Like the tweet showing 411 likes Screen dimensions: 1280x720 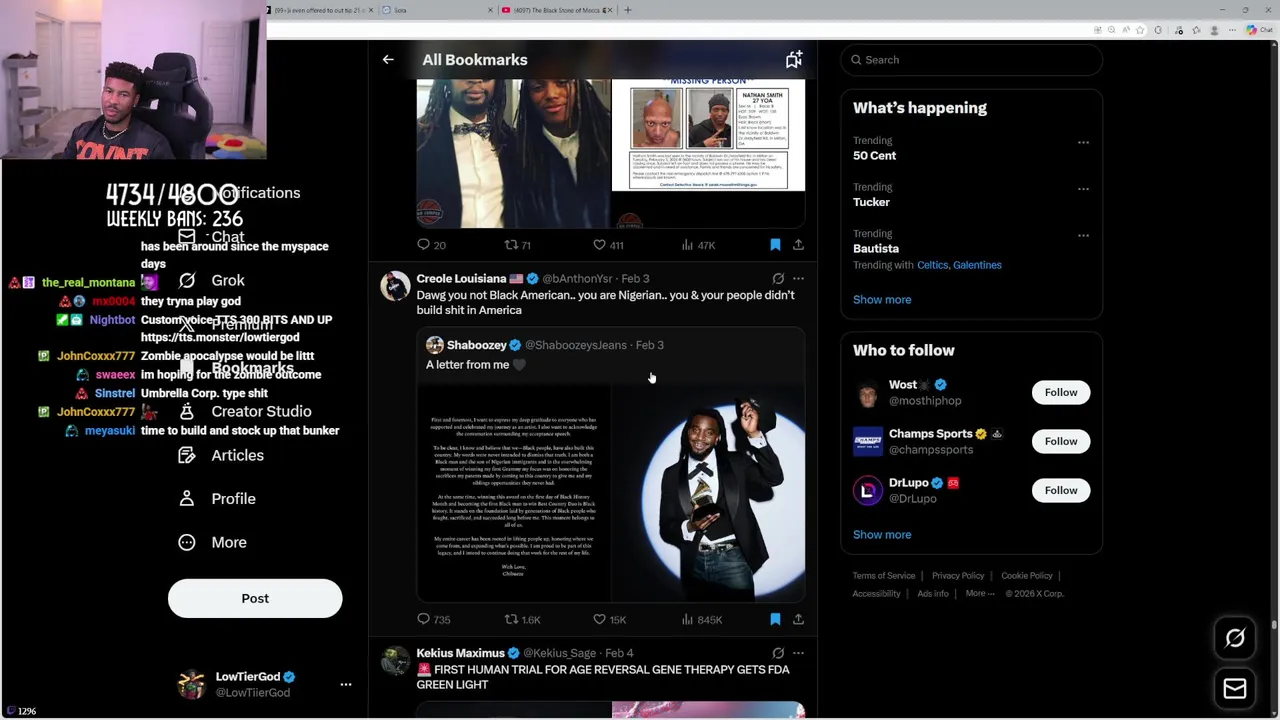tap(608, 245)
